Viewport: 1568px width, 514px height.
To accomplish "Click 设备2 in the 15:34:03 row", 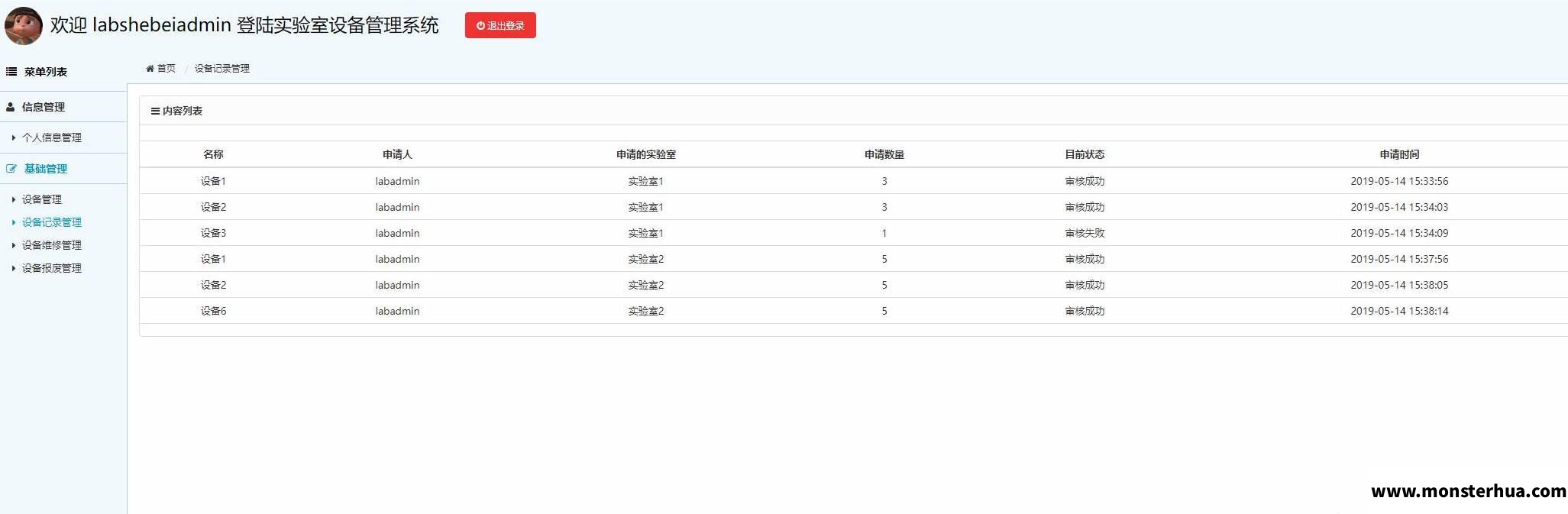I will point(213,207).
